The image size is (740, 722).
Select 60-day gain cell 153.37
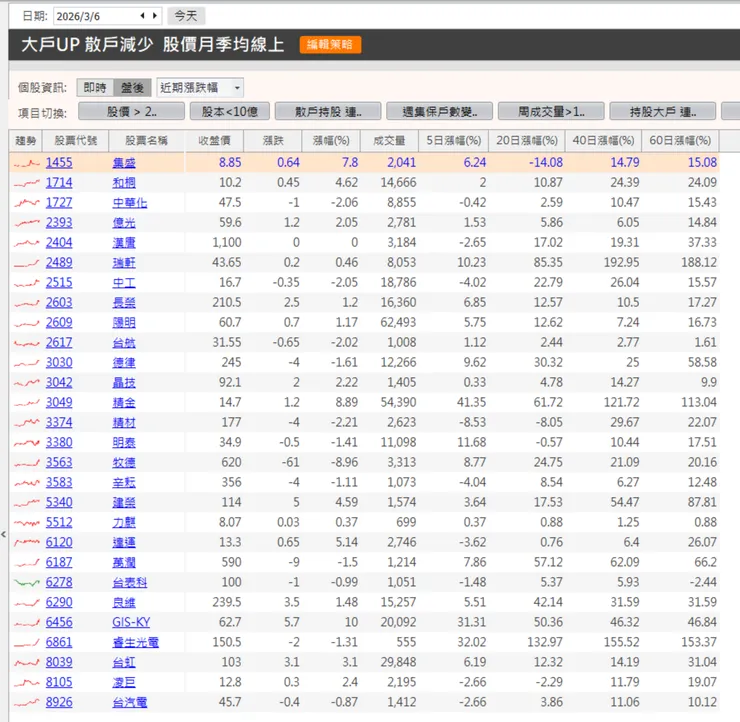tap(698, 642)
